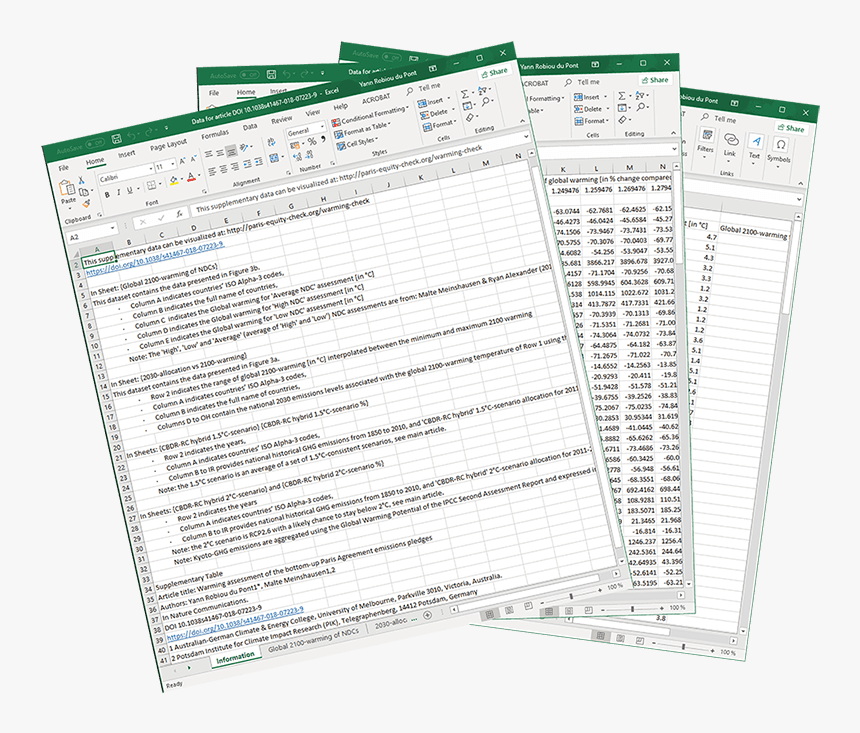Screen dimensions: 860x733
Task: Open the font size 11 dropdown in the front window
Action: click(x=173, y=164)
